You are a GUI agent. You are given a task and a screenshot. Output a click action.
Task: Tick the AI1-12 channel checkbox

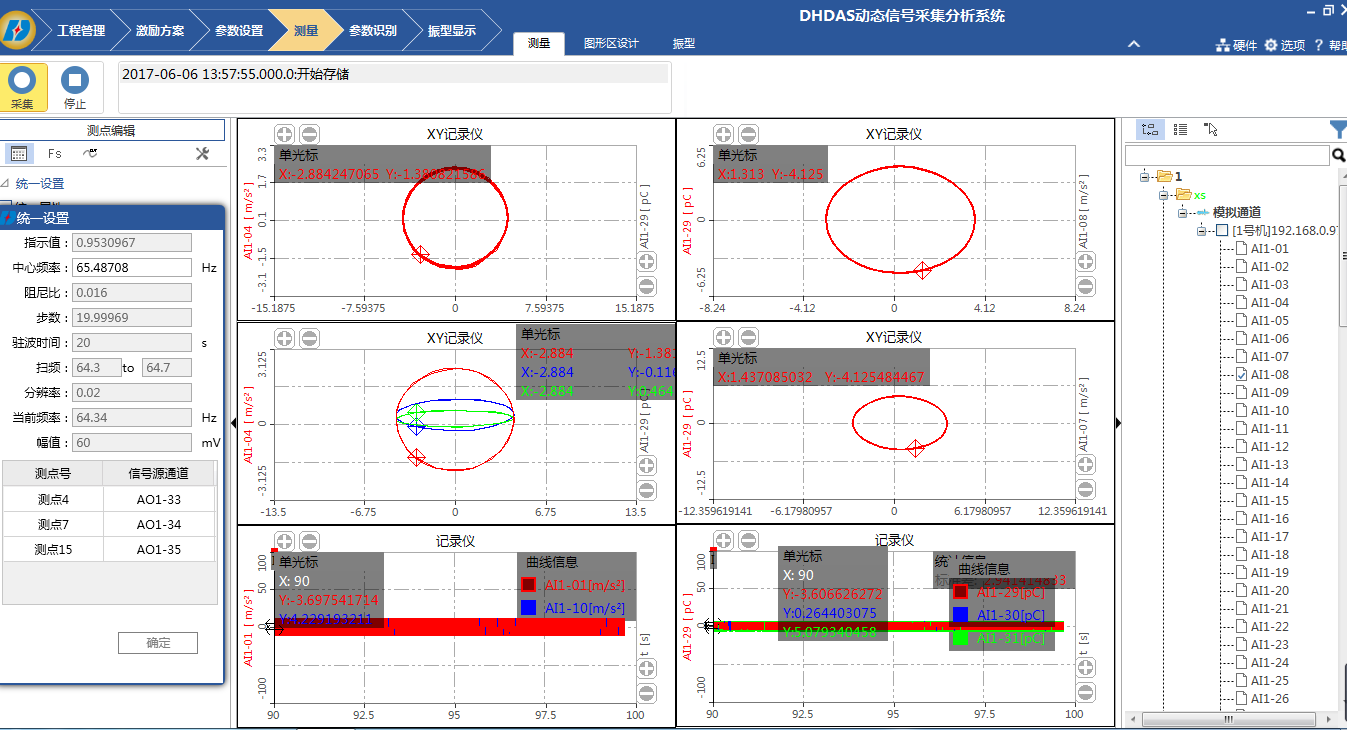click(1241, 446)
